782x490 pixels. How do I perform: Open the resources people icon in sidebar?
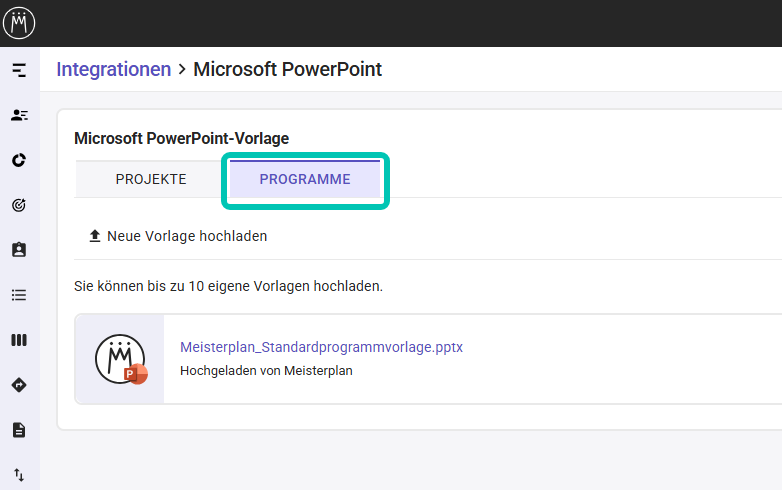click(19, 115)
